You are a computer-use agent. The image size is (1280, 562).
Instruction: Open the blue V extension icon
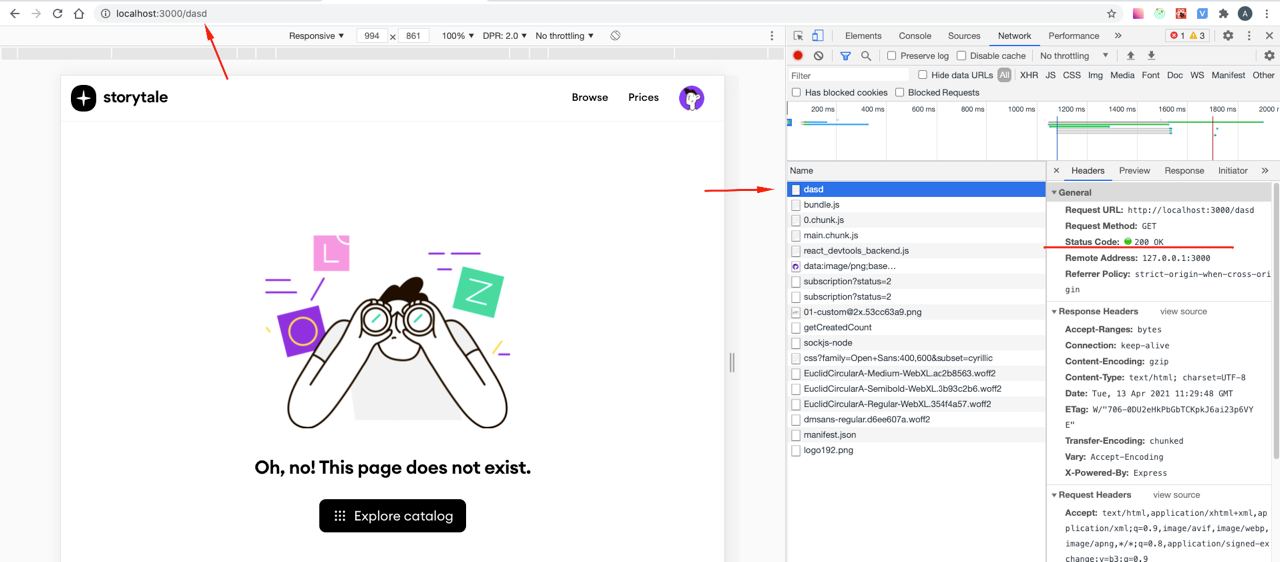pyautogui.click(x=1202, y=14)
